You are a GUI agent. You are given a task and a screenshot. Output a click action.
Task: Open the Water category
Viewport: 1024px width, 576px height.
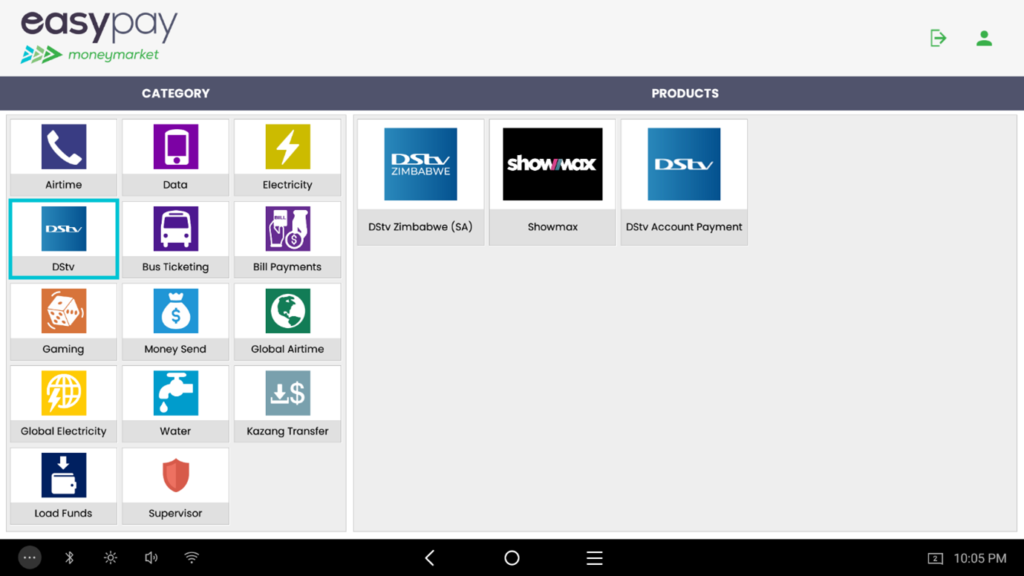pos(175,404)
